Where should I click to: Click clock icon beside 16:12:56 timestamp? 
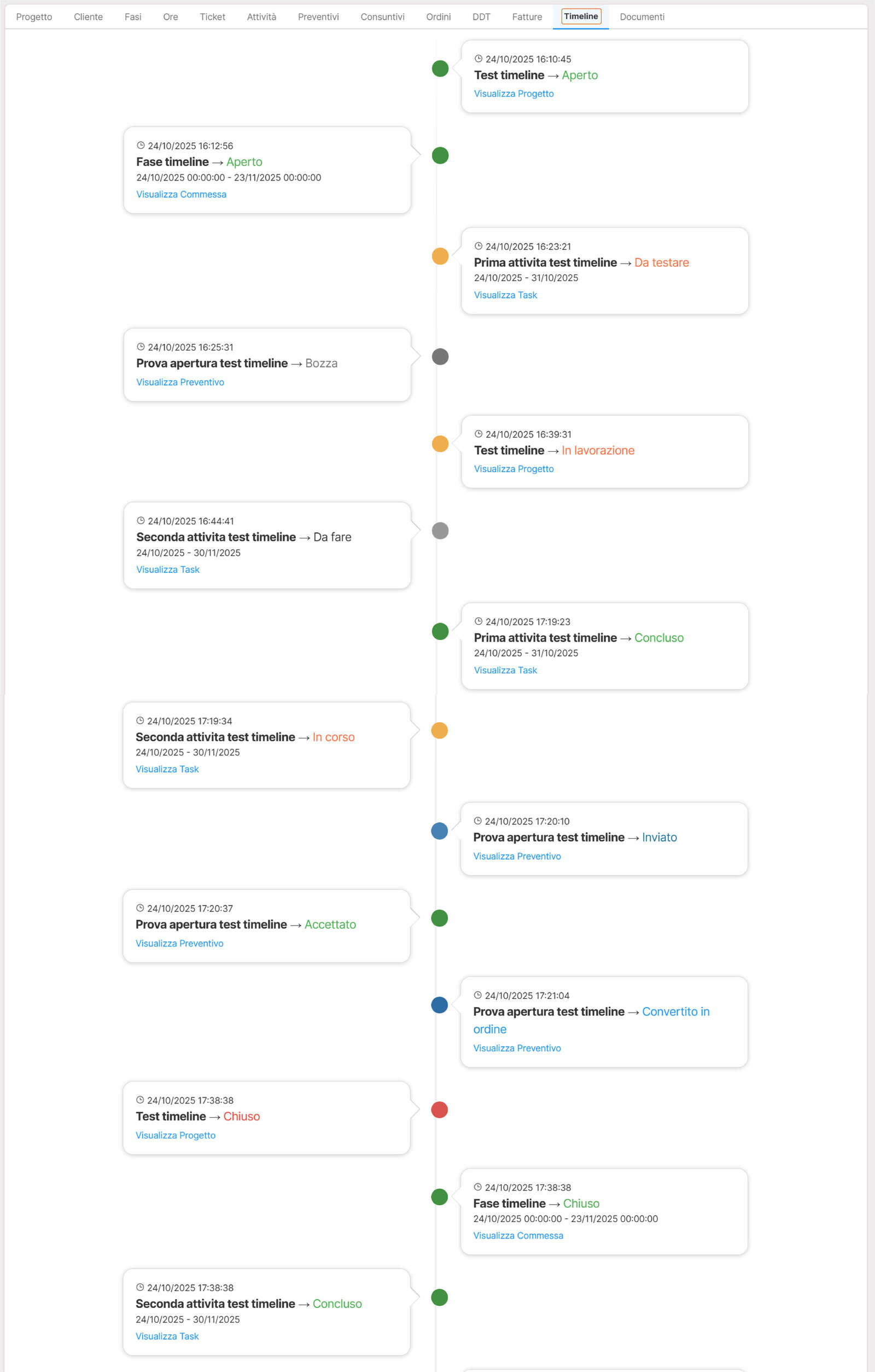pyautogui.click(x=141, y=146)
